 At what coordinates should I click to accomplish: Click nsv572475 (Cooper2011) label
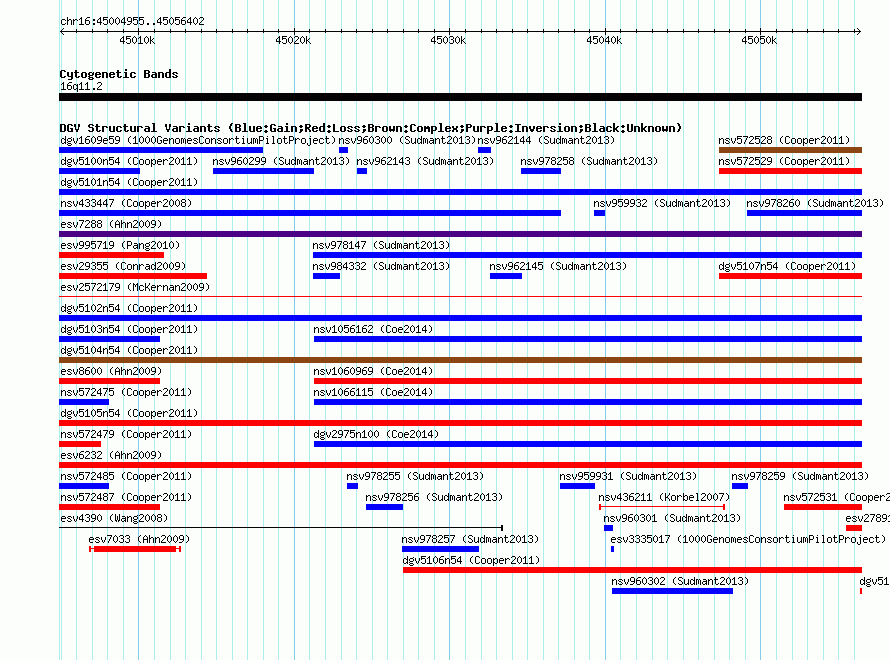point(126,392)
